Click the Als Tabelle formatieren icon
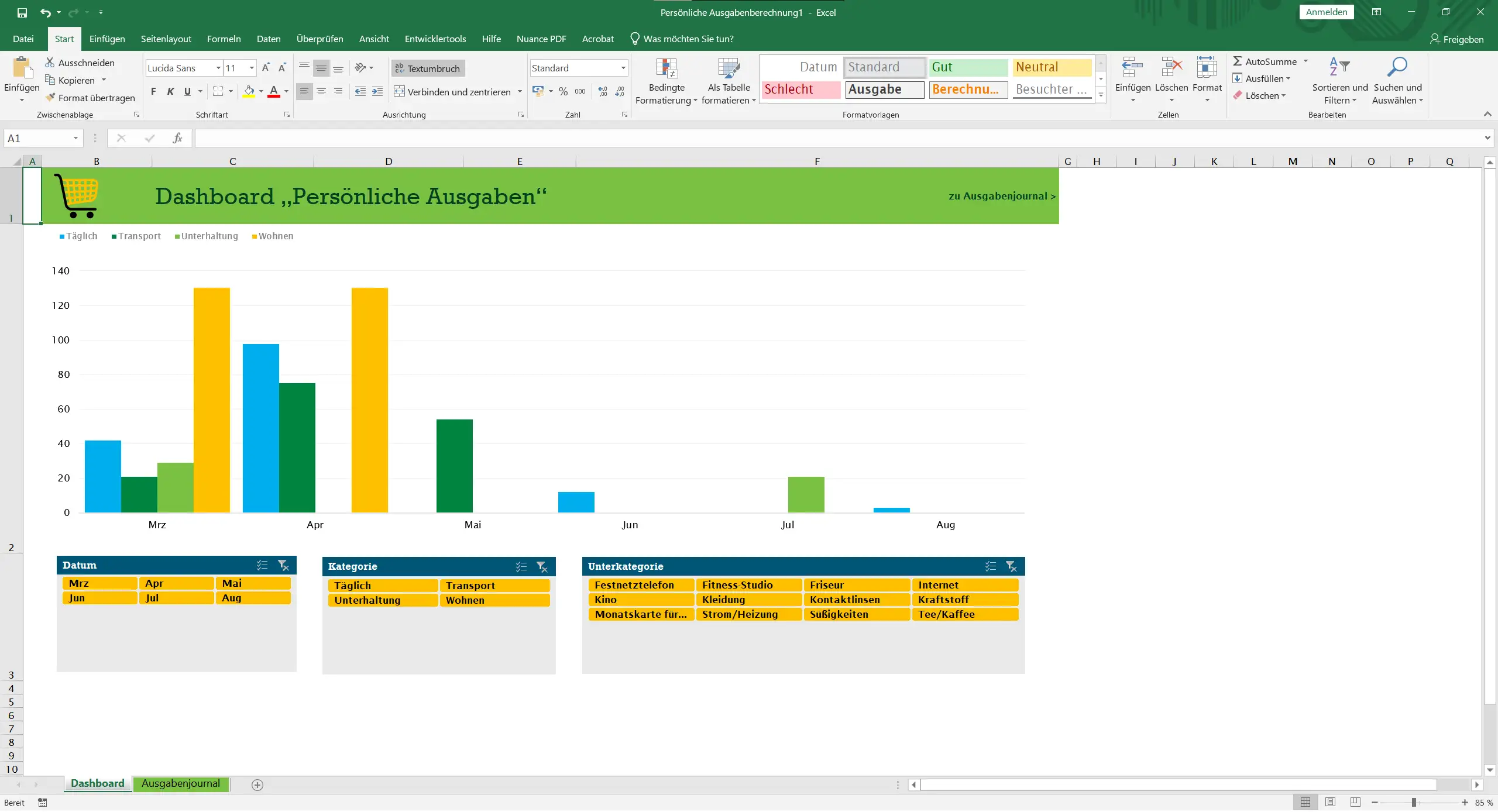This screenshot has height=812, width=1498. coord(729,69)
